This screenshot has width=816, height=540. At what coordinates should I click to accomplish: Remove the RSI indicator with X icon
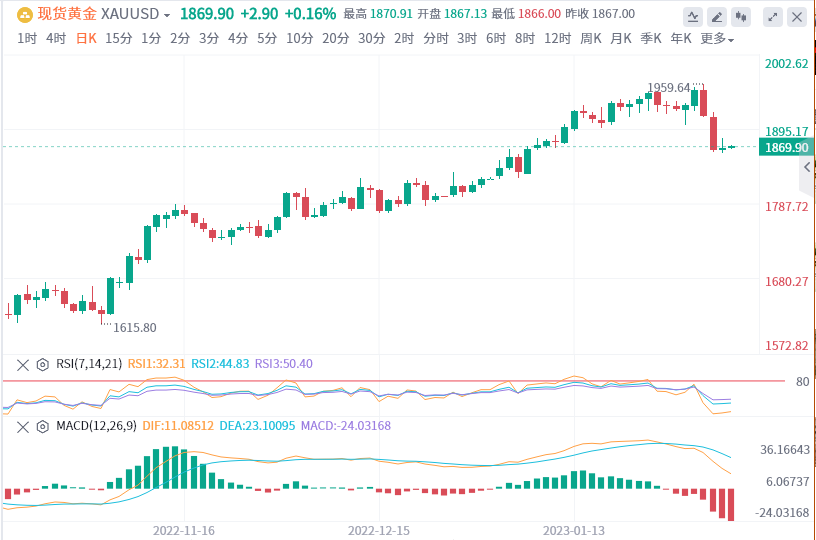pyautogui.click(x=23, y=365)
